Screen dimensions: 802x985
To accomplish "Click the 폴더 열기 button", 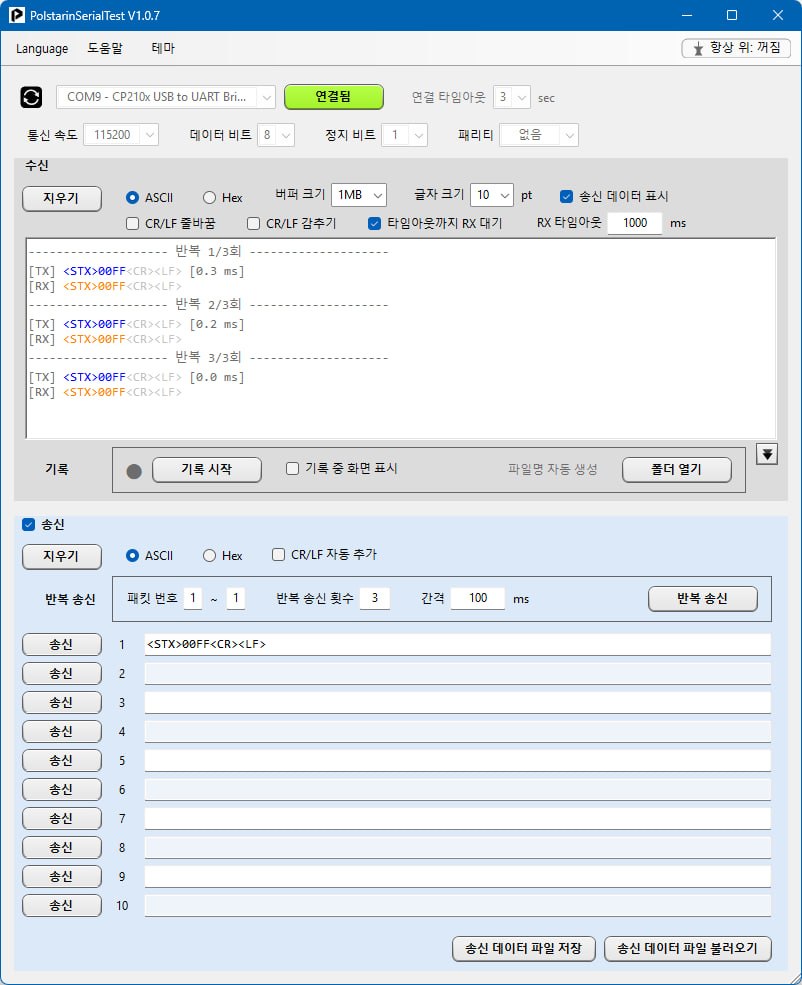I will (676, 469).
